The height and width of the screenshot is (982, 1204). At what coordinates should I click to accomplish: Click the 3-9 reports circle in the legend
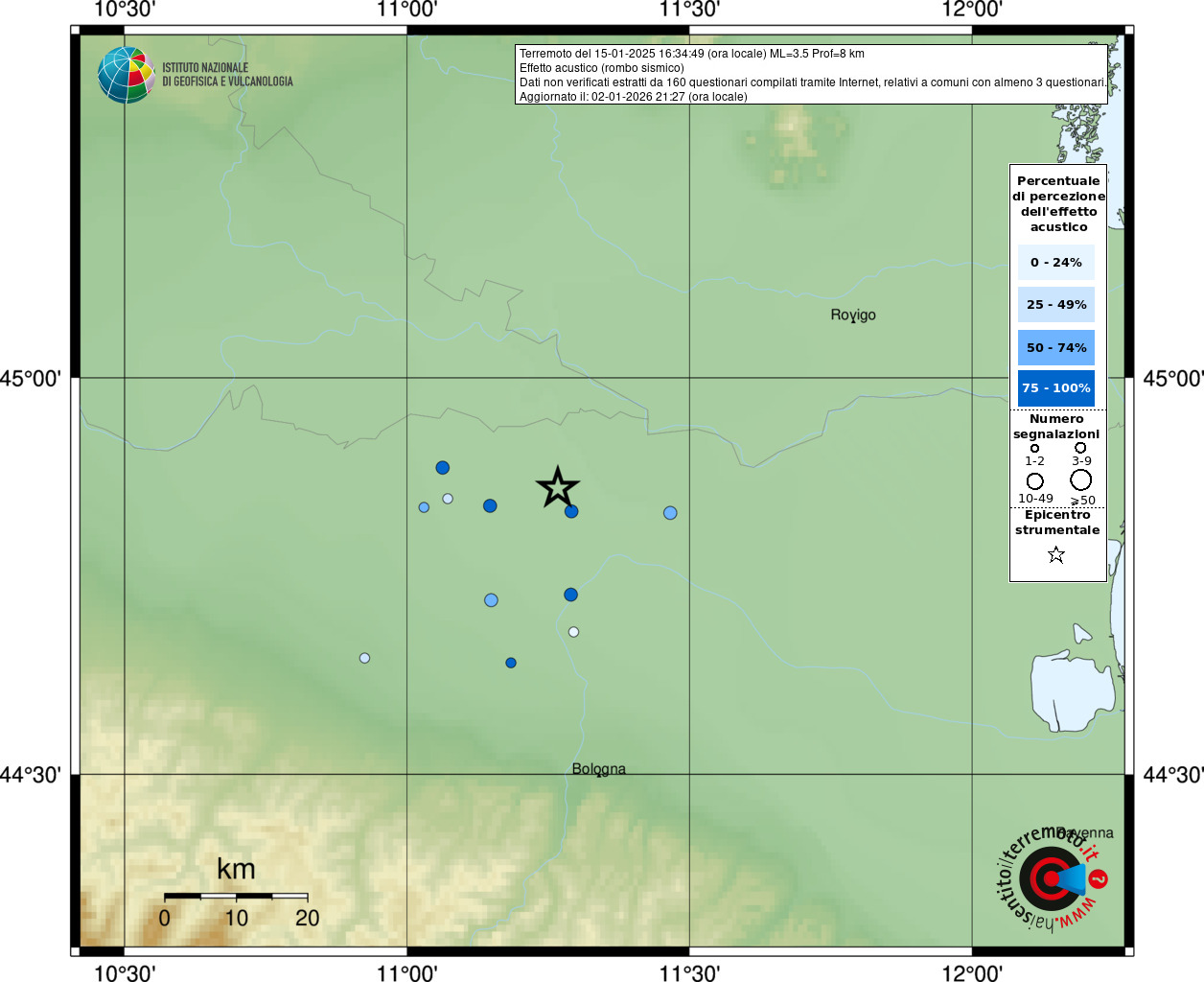tap(1080, 447)
